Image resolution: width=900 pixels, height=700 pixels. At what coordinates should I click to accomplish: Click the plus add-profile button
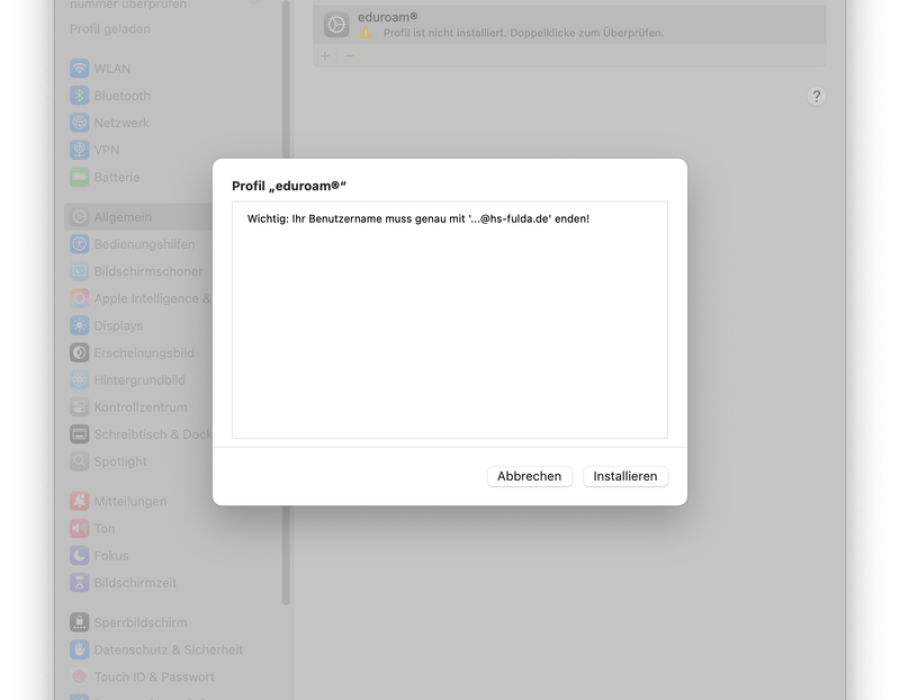325,56
